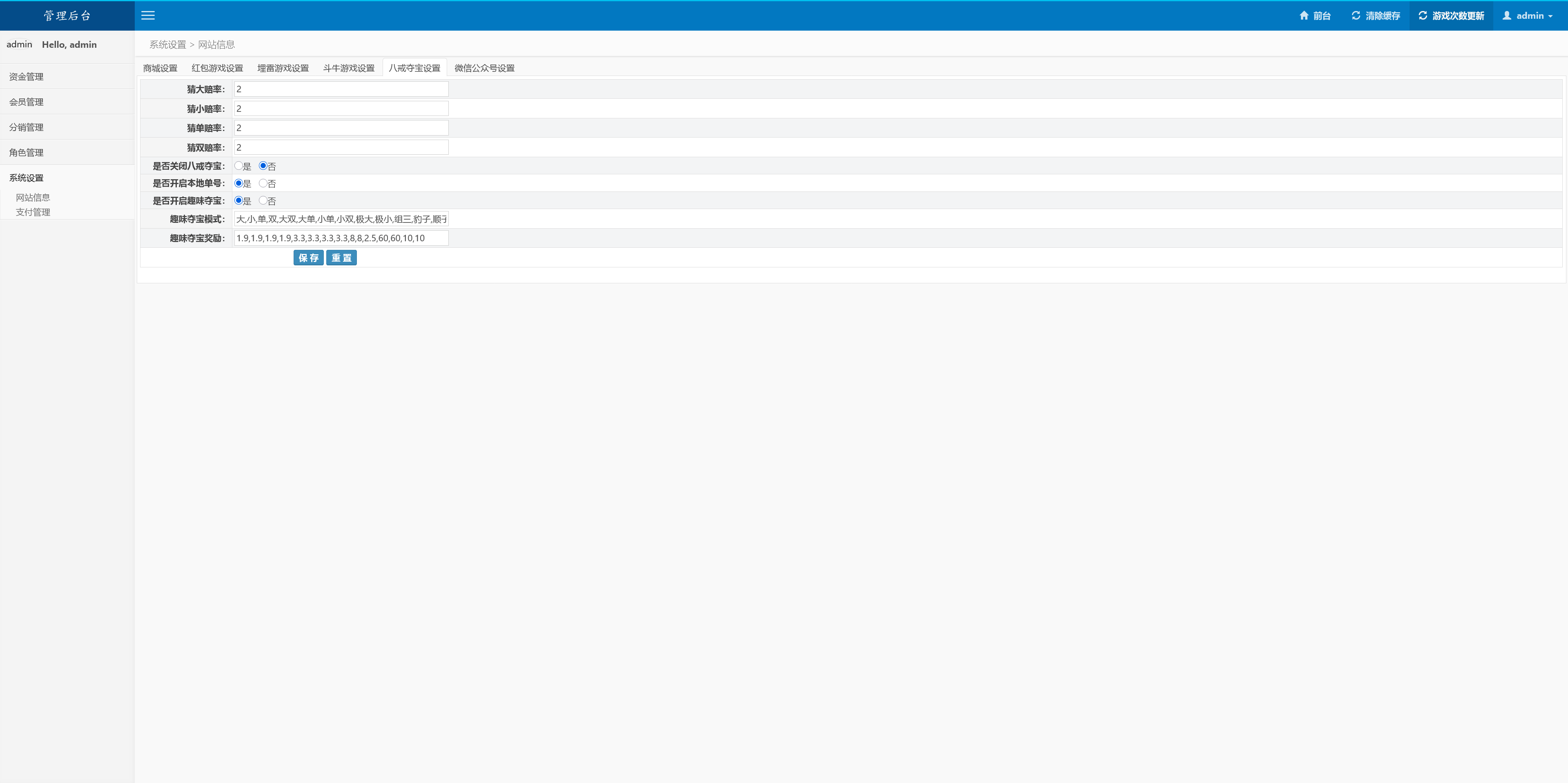This screenshot has height=783, width=1568.
Task: Toggle sidebar with hamburger menu icon
Action: pyautogui.click(x=148, y=16)
